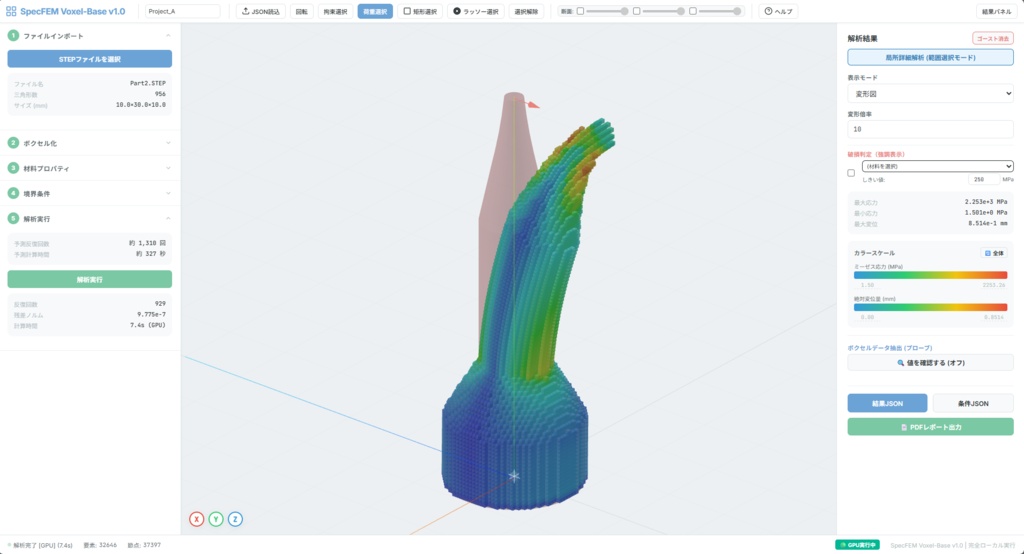Click the green 解析実行 run button

coord(89,279)
